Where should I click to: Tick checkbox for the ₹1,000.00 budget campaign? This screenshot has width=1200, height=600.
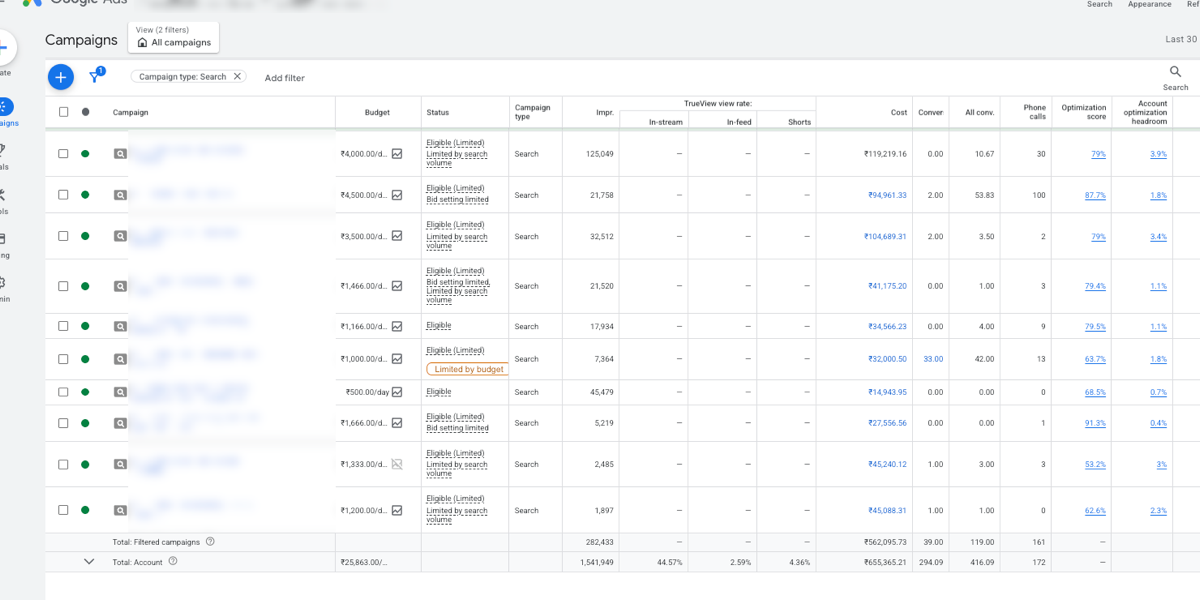[x=63, y=359]
